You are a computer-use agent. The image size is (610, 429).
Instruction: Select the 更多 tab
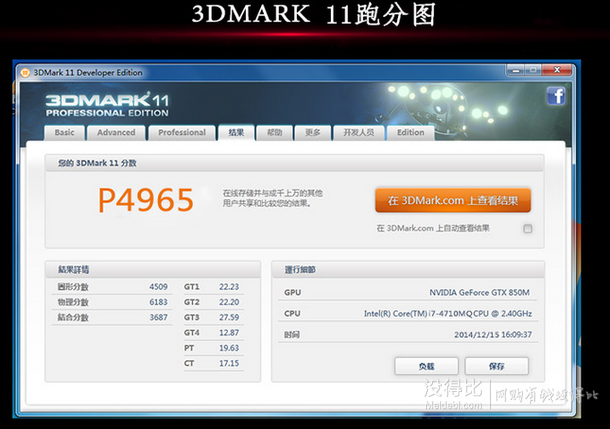coord(313,133)
